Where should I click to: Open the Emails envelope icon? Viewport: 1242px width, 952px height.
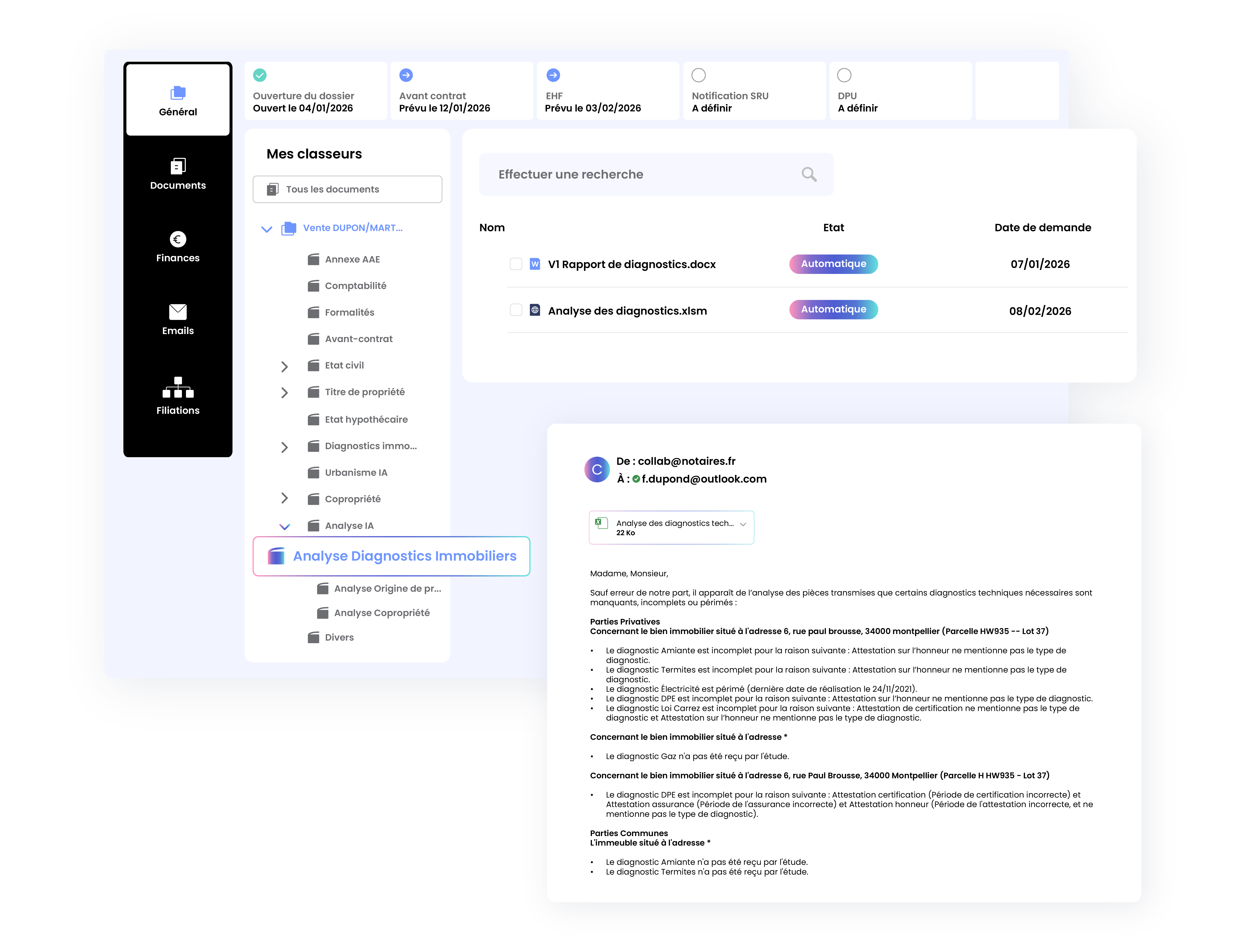tap(178, 312)
